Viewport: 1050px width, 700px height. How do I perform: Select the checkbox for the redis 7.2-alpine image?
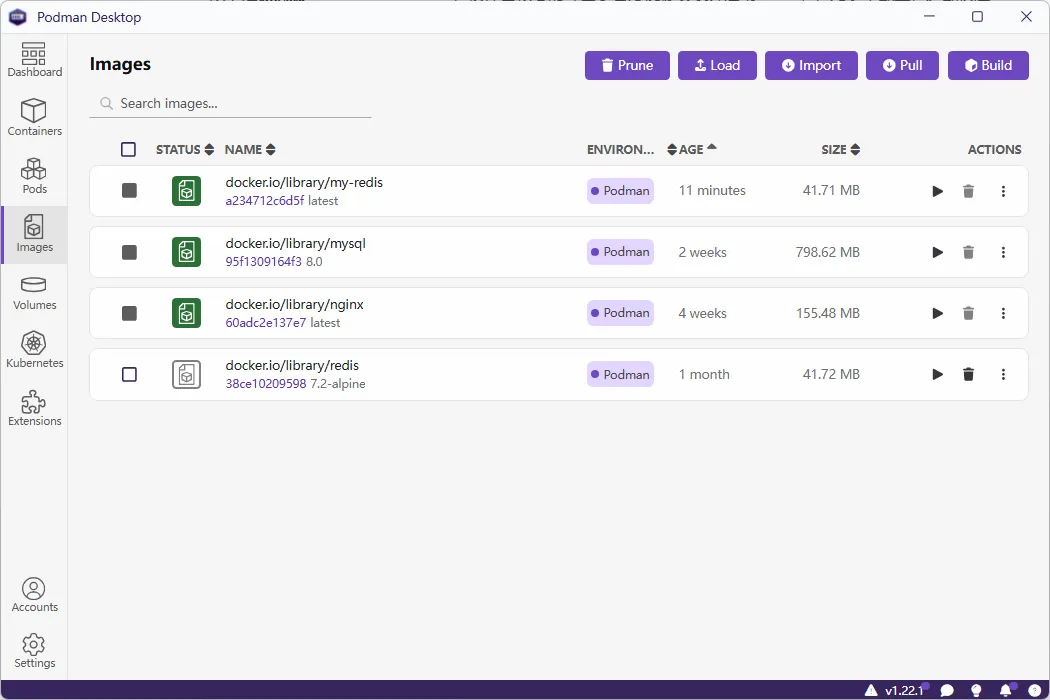click(x=128, y=374)
